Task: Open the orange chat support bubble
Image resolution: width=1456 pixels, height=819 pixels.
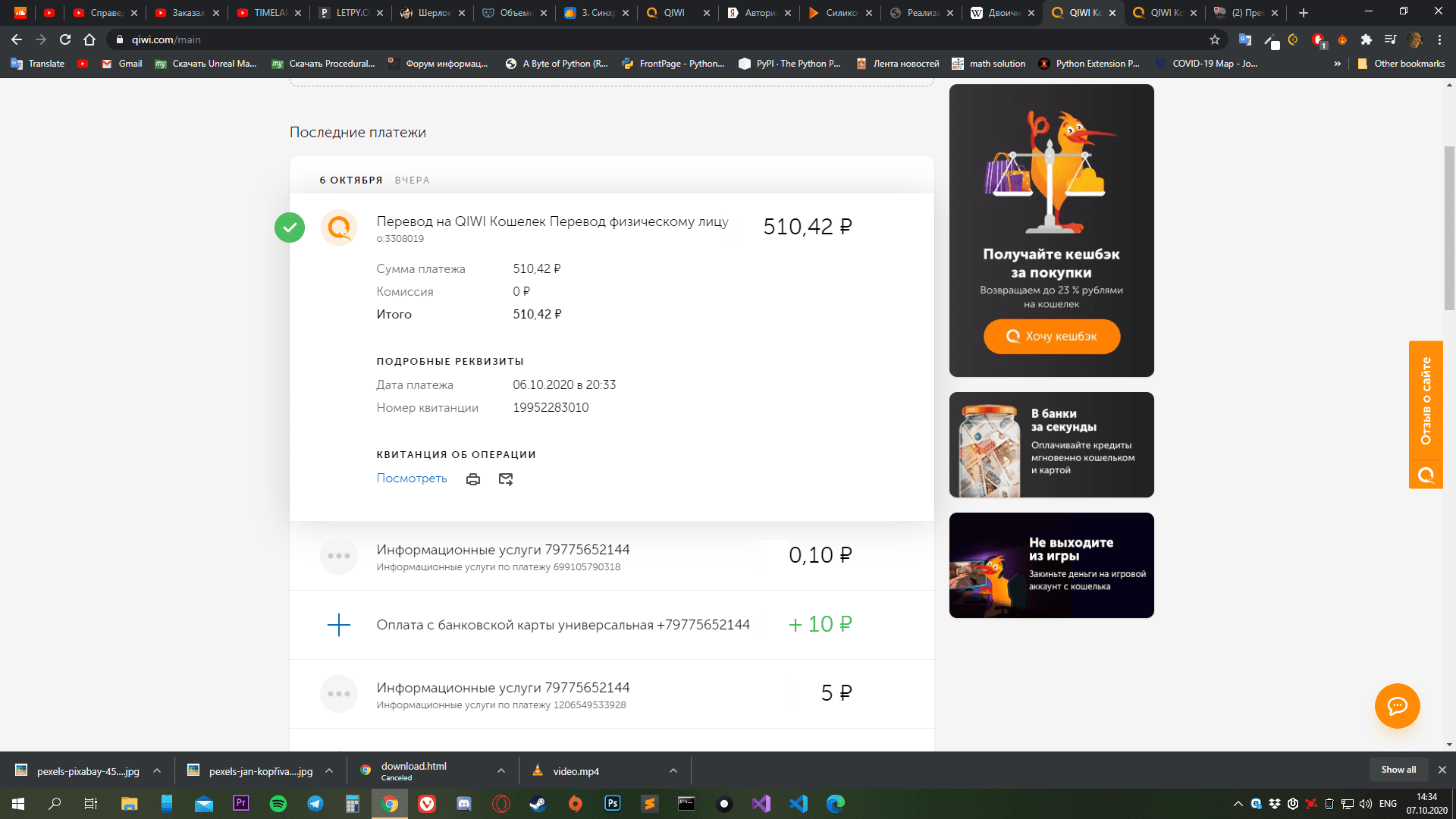Action: click(x=1397, y=706)
